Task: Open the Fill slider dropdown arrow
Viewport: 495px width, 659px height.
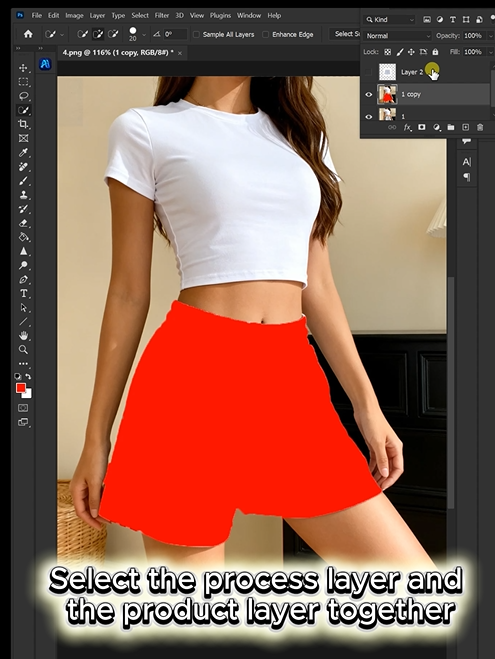Action: point(490,52)
